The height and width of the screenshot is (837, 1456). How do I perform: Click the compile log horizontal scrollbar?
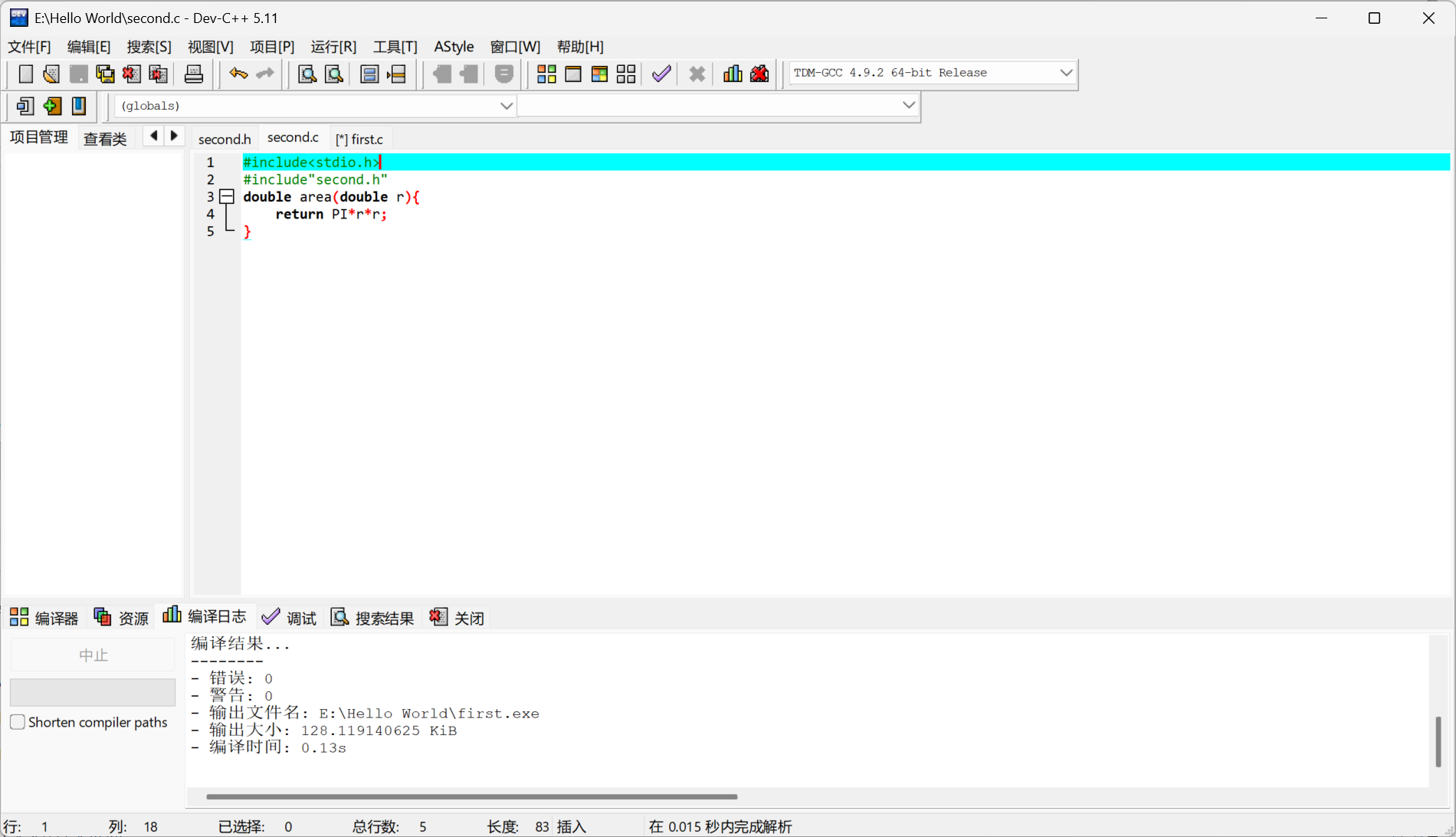click(x=469, y=796)
